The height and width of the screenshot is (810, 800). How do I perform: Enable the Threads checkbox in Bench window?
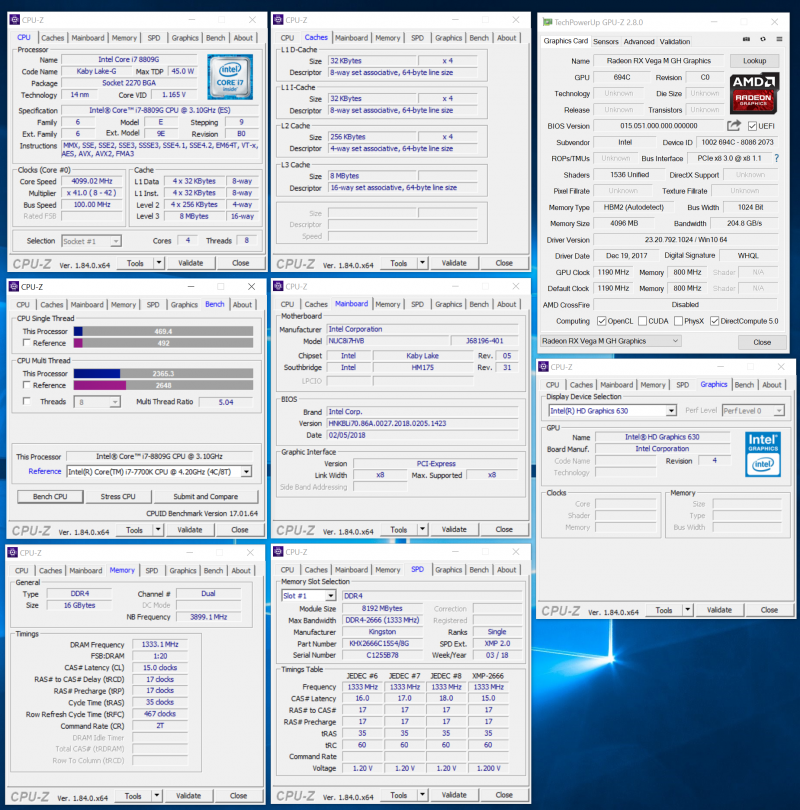(26, 401)
